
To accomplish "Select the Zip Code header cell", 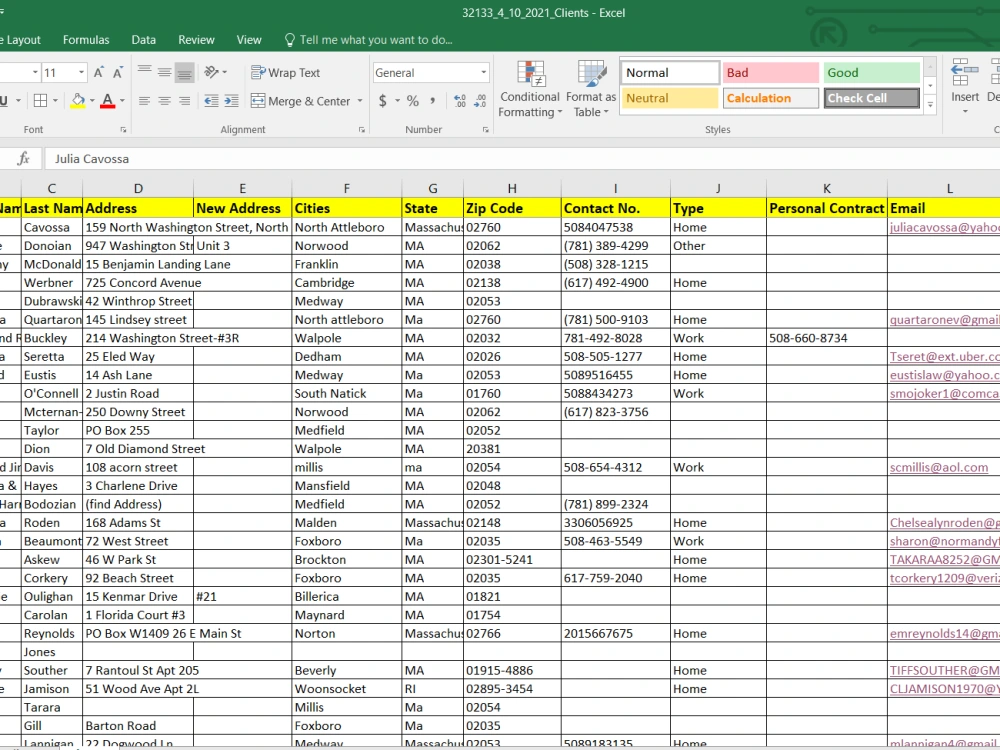I will (512, 209).
